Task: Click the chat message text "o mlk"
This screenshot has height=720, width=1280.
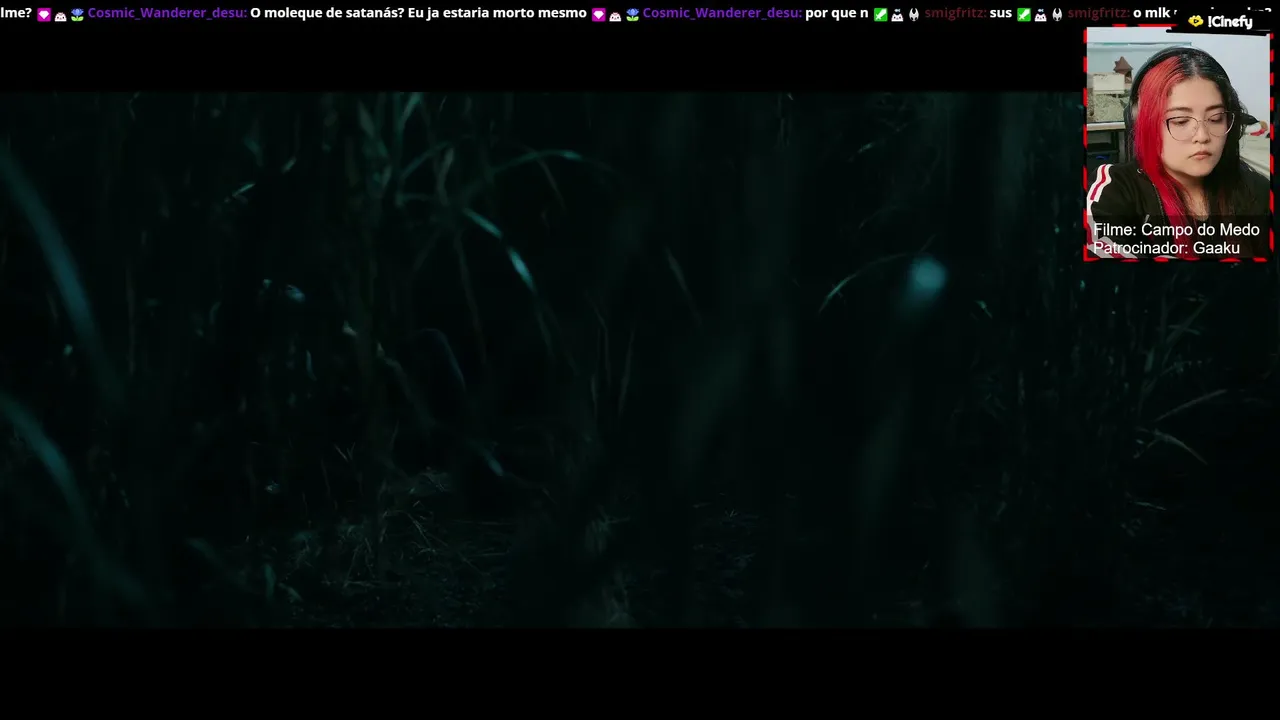Action: click(1151, 14)
